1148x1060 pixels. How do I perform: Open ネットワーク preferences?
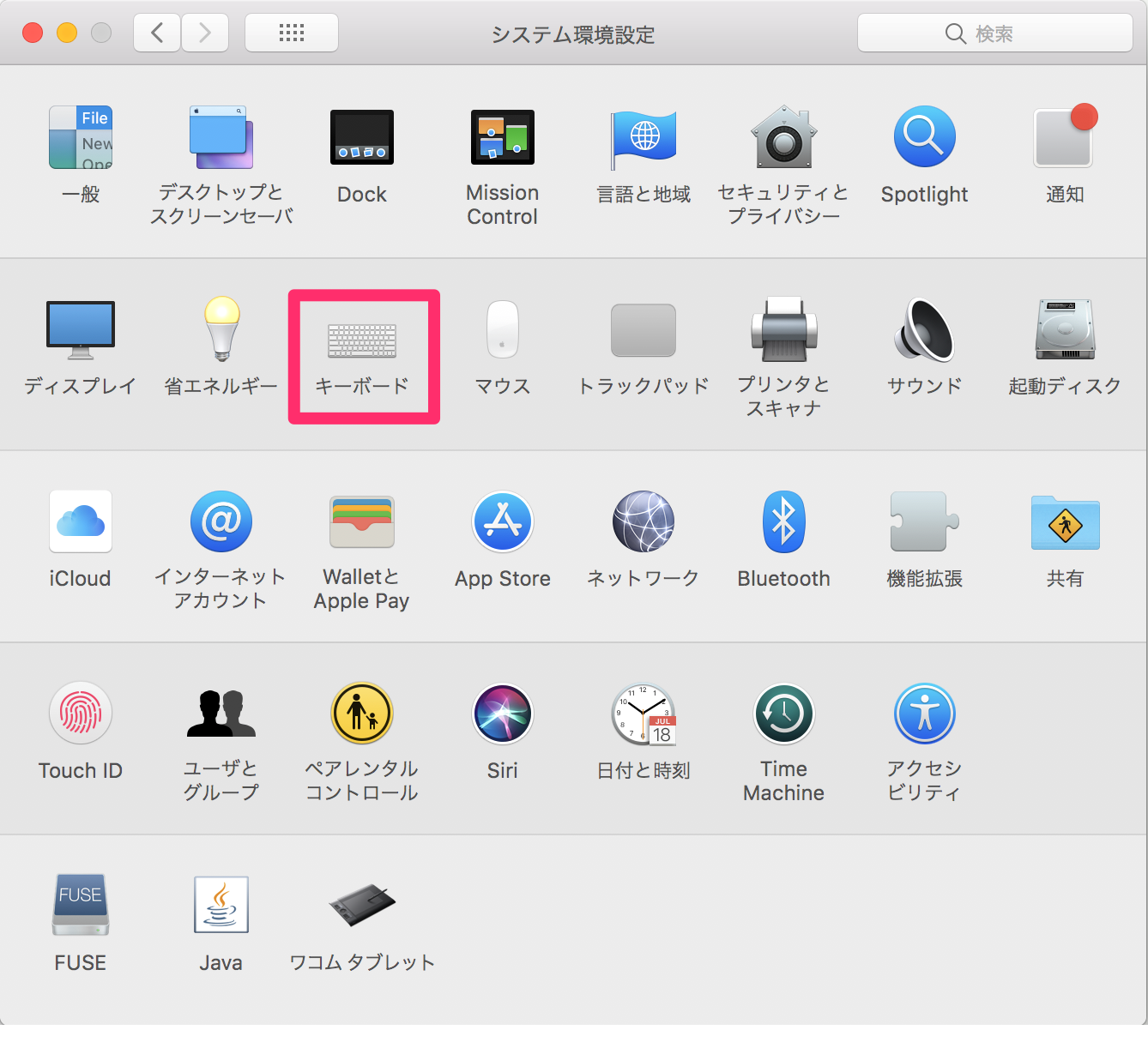(643, 521)
